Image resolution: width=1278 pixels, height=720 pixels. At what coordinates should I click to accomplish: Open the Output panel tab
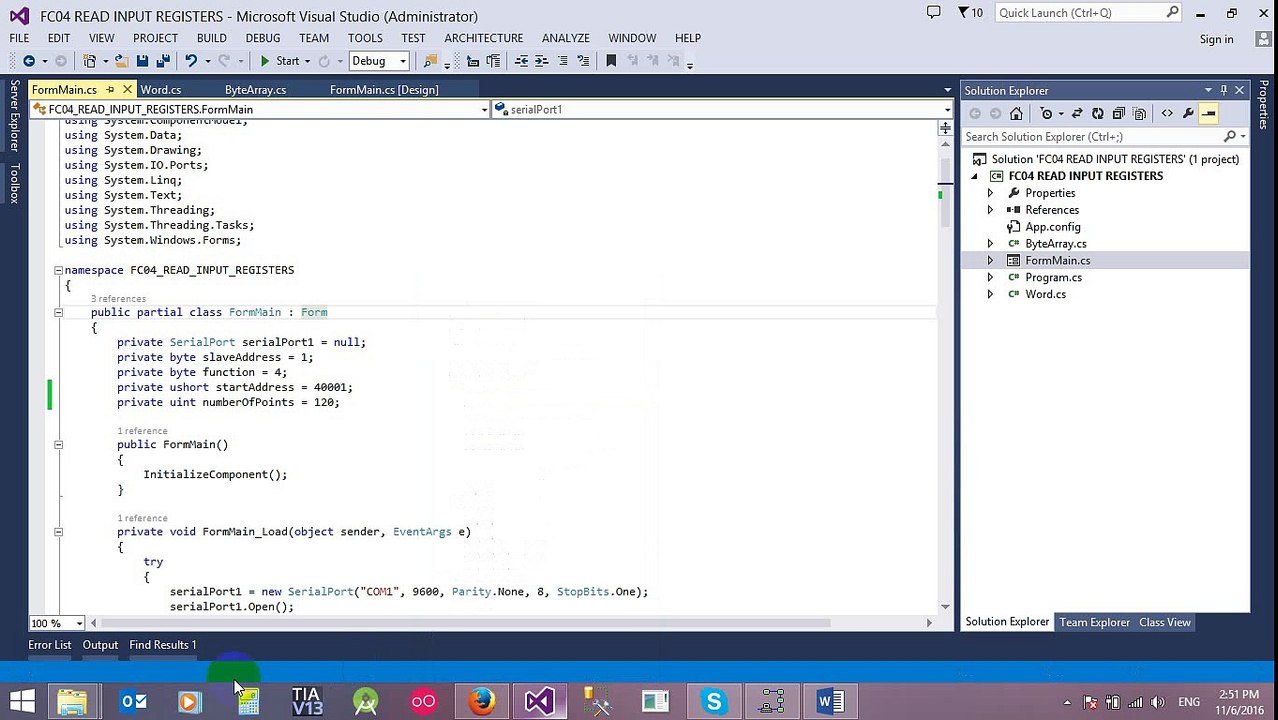click(100, 645)
